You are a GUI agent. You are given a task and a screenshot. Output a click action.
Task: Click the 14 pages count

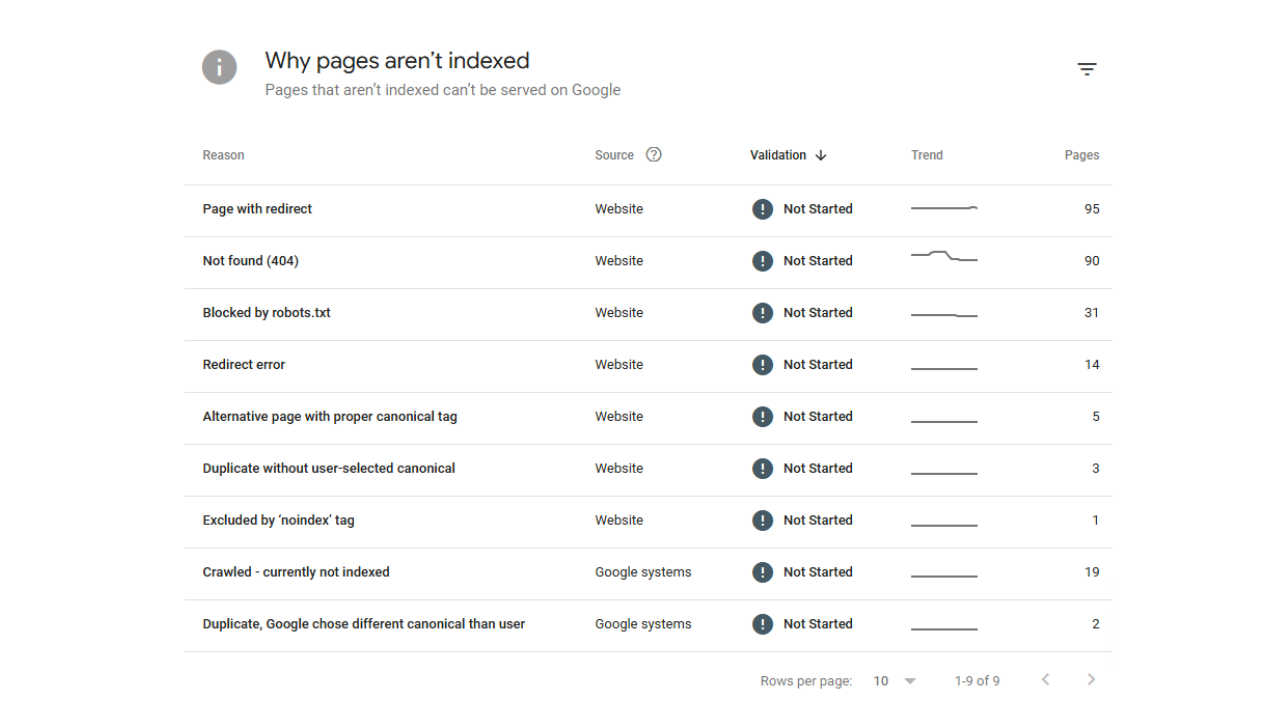pyautogui.click(x=1092, y=365)
